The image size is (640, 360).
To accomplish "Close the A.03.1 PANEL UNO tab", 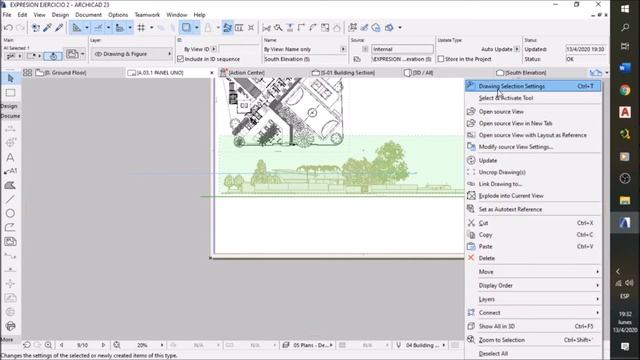I will (x=211, y=73).
